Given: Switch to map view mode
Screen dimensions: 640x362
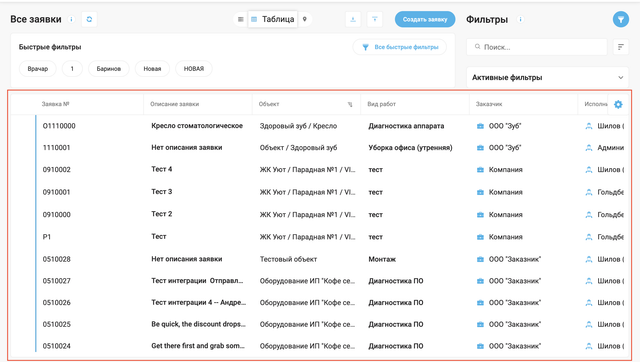Looking at the screenshot, I should [304, 19].
